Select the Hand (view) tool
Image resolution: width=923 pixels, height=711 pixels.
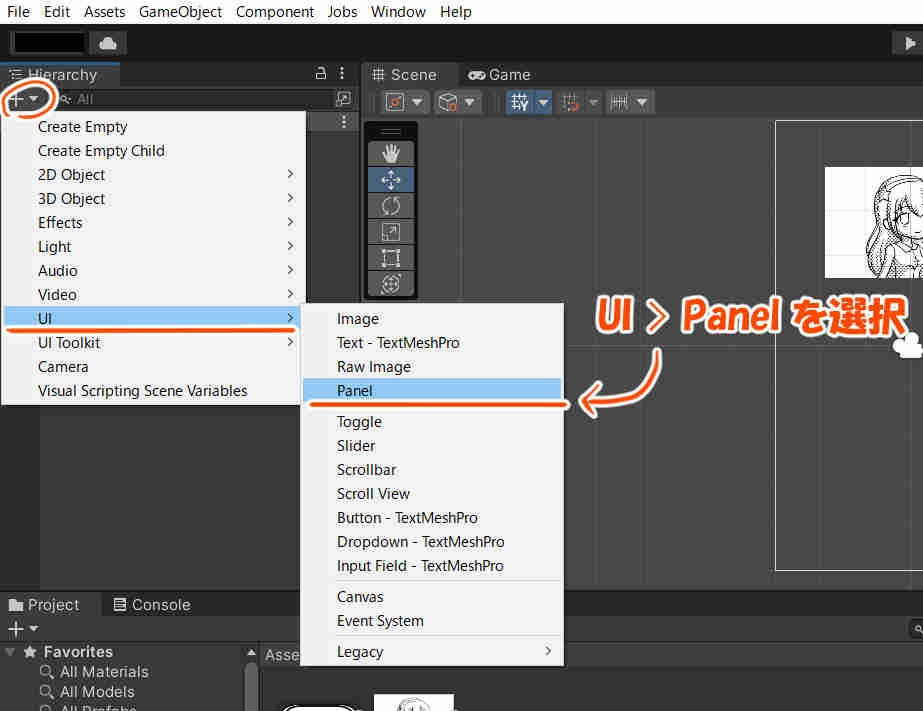[391, 154]
